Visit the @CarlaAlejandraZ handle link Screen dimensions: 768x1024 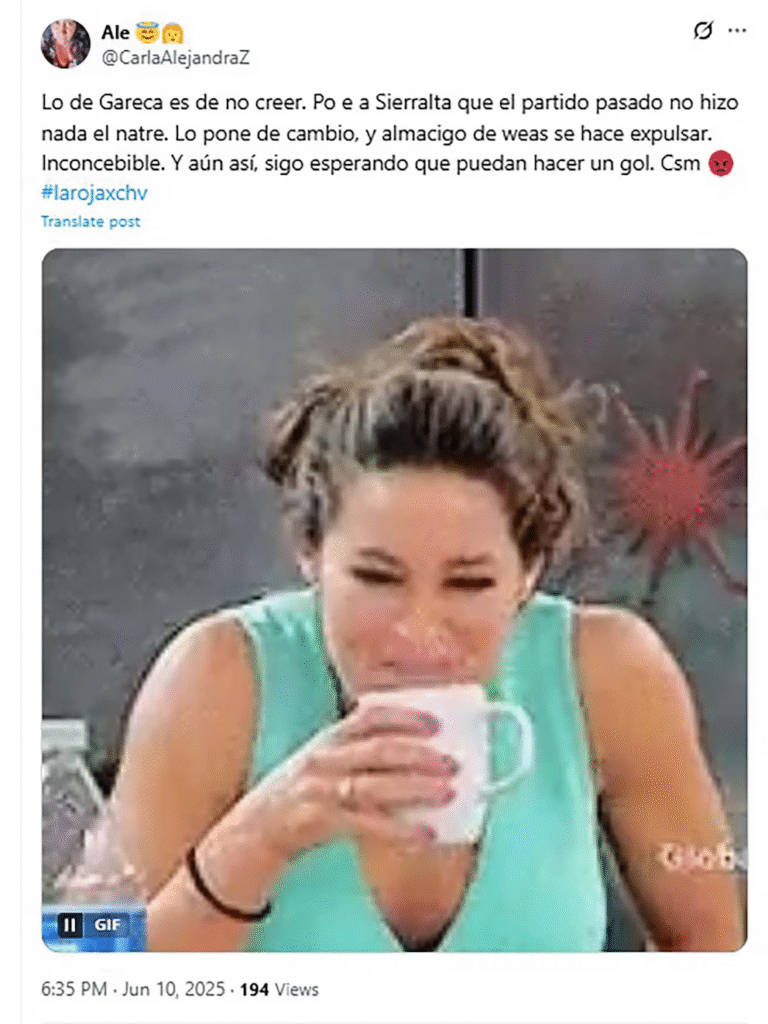(x=176, y=58)
